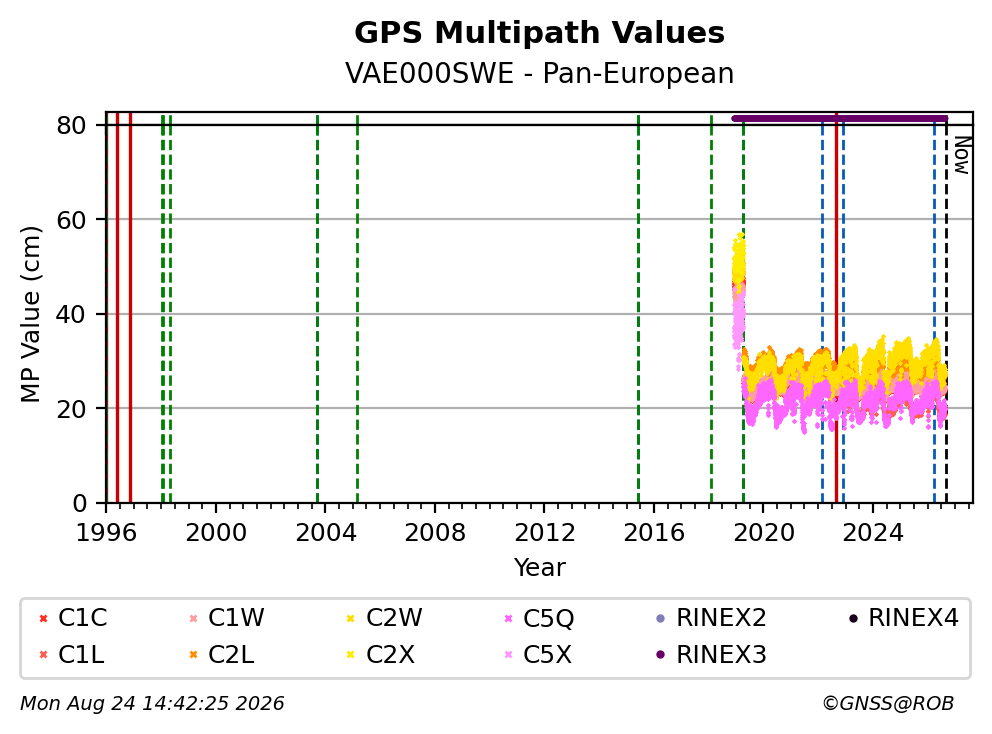Click the C5Q legend marker
Viewport: 992px width, 734px height.
pyautogui.click(x=508, y=618)
